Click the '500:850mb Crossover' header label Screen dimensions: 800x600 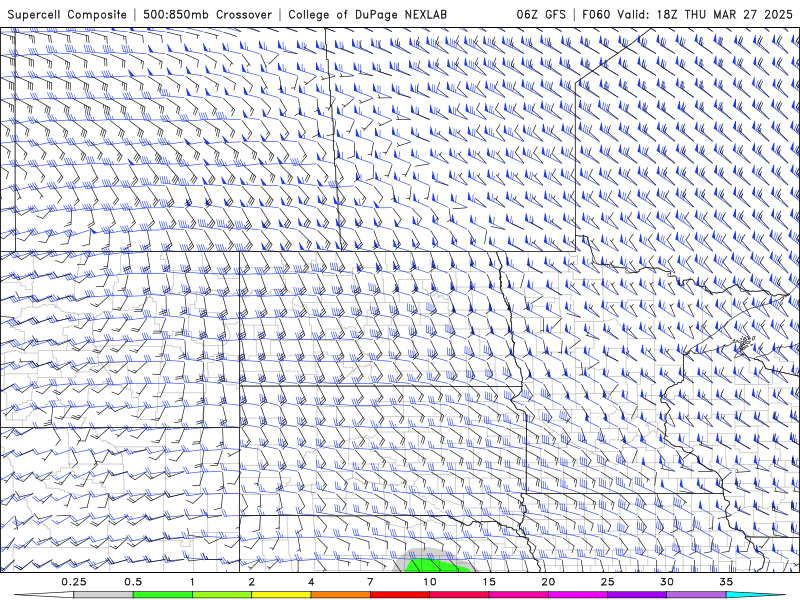point(207,14)
